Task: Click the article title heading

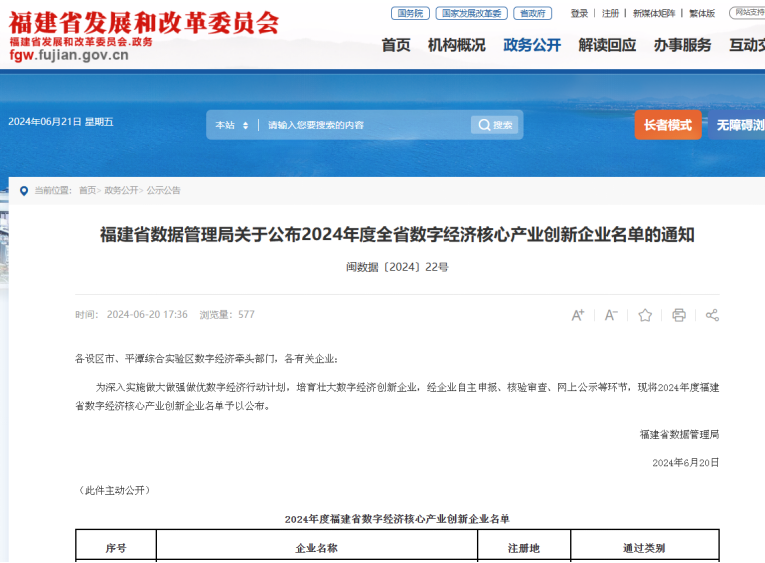Action: coord(397,235)
